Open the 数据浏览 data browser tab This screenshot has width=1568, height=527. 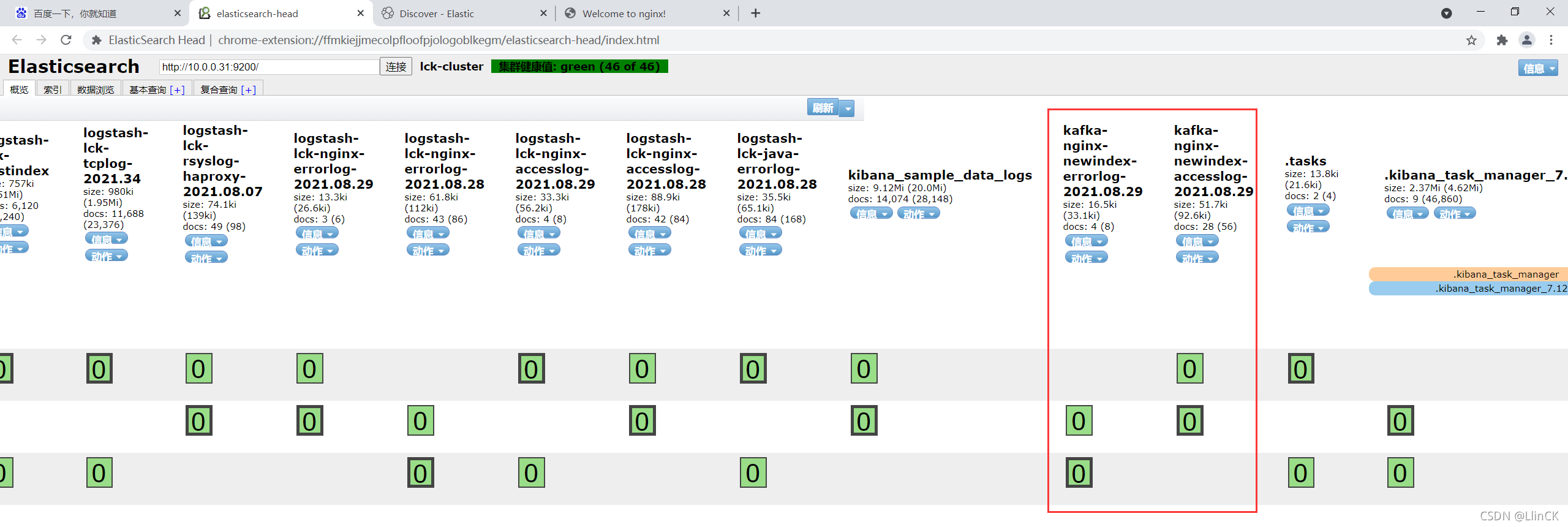[x=96, y=89]
